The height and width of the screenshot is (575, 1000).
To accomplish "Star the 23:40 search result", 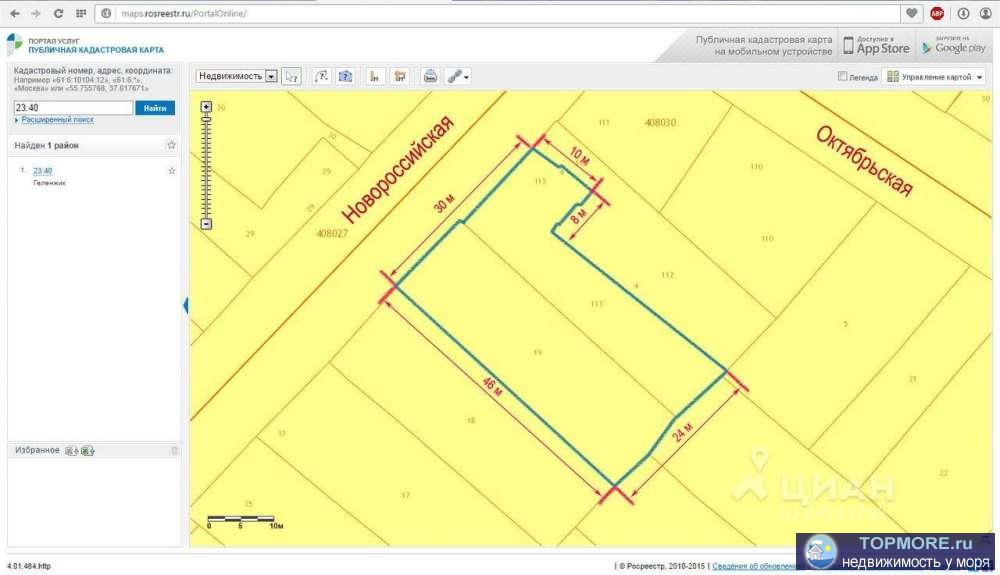I will click(171, 171).
